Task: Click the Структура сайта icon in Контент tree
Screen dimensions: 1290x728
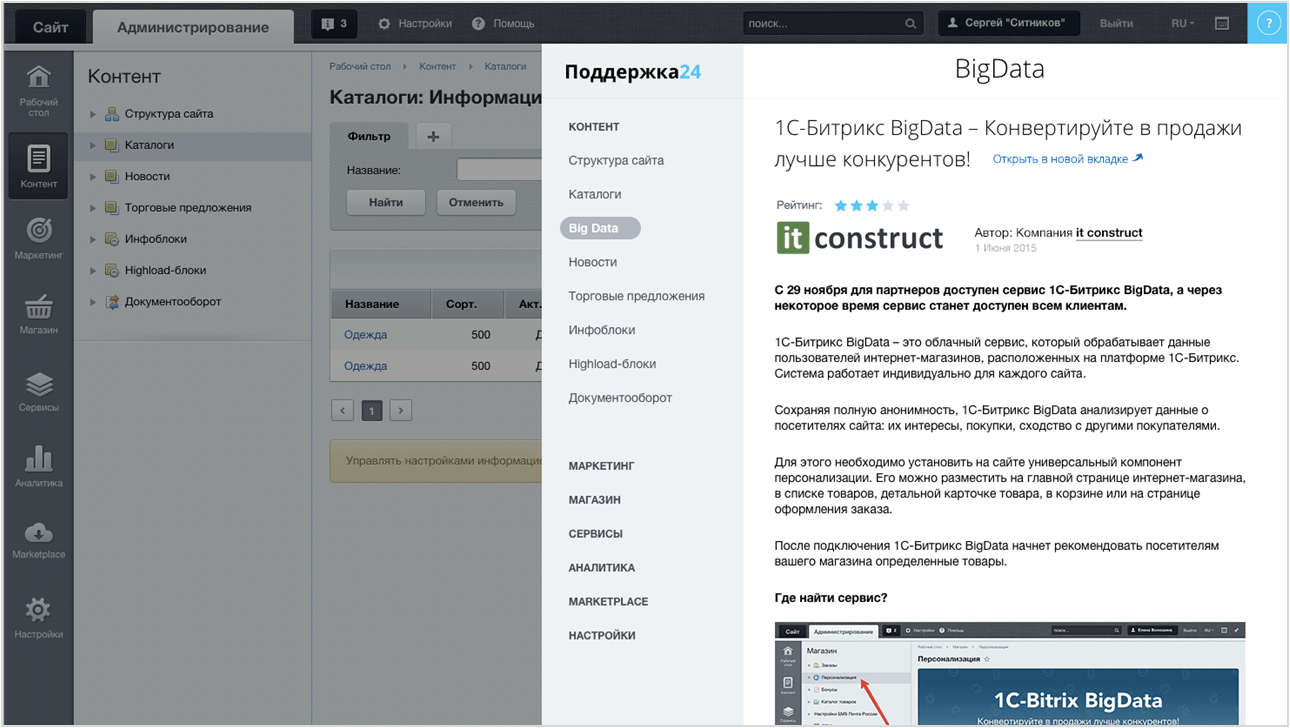Action: click(112, 114)
